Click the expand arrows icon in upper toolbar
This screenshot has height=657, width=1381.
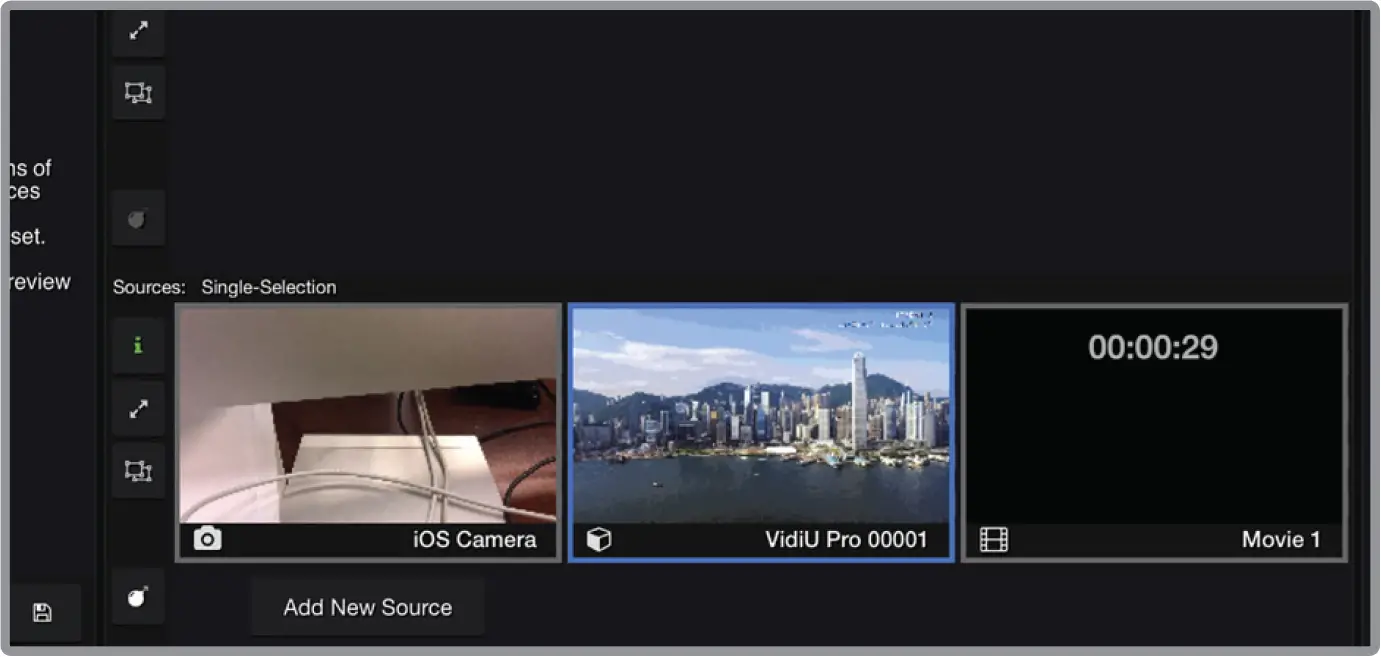pyautogui.click(x=138, y=31)
